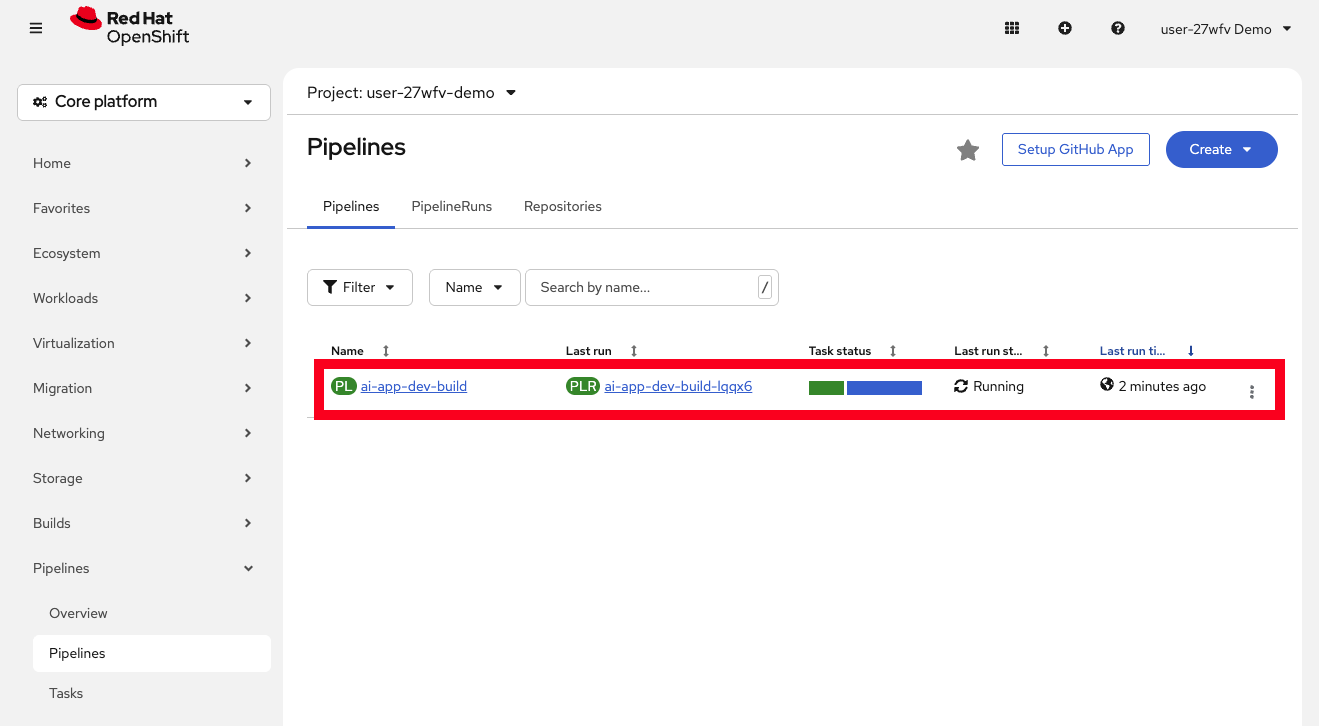The height and width of the screenshot is (726, 1319).
Task: Open the help question mark icon
Action: point(1118,29)
